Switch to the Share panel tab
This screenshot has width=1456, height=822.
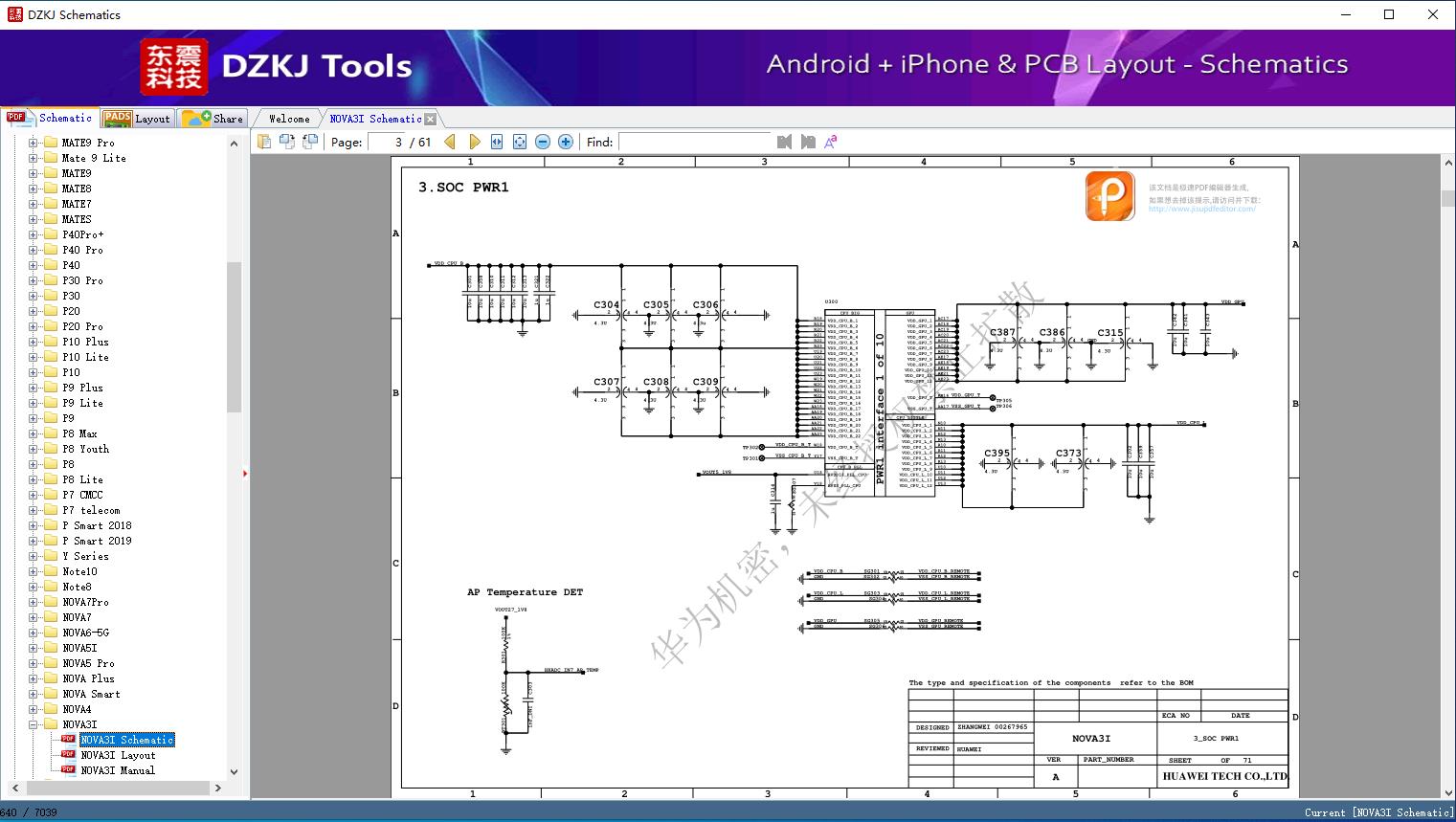[x=213, y=119]
